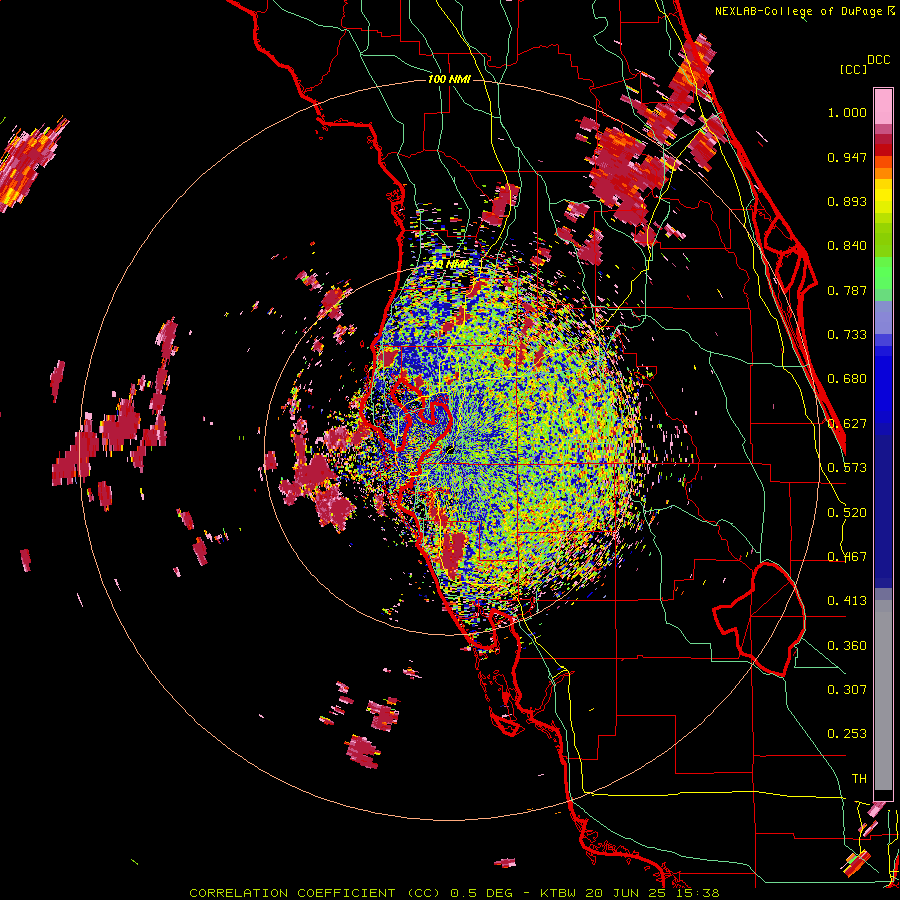Click the 0.680 legend value
900x900 pixels.
click(847, 379)
